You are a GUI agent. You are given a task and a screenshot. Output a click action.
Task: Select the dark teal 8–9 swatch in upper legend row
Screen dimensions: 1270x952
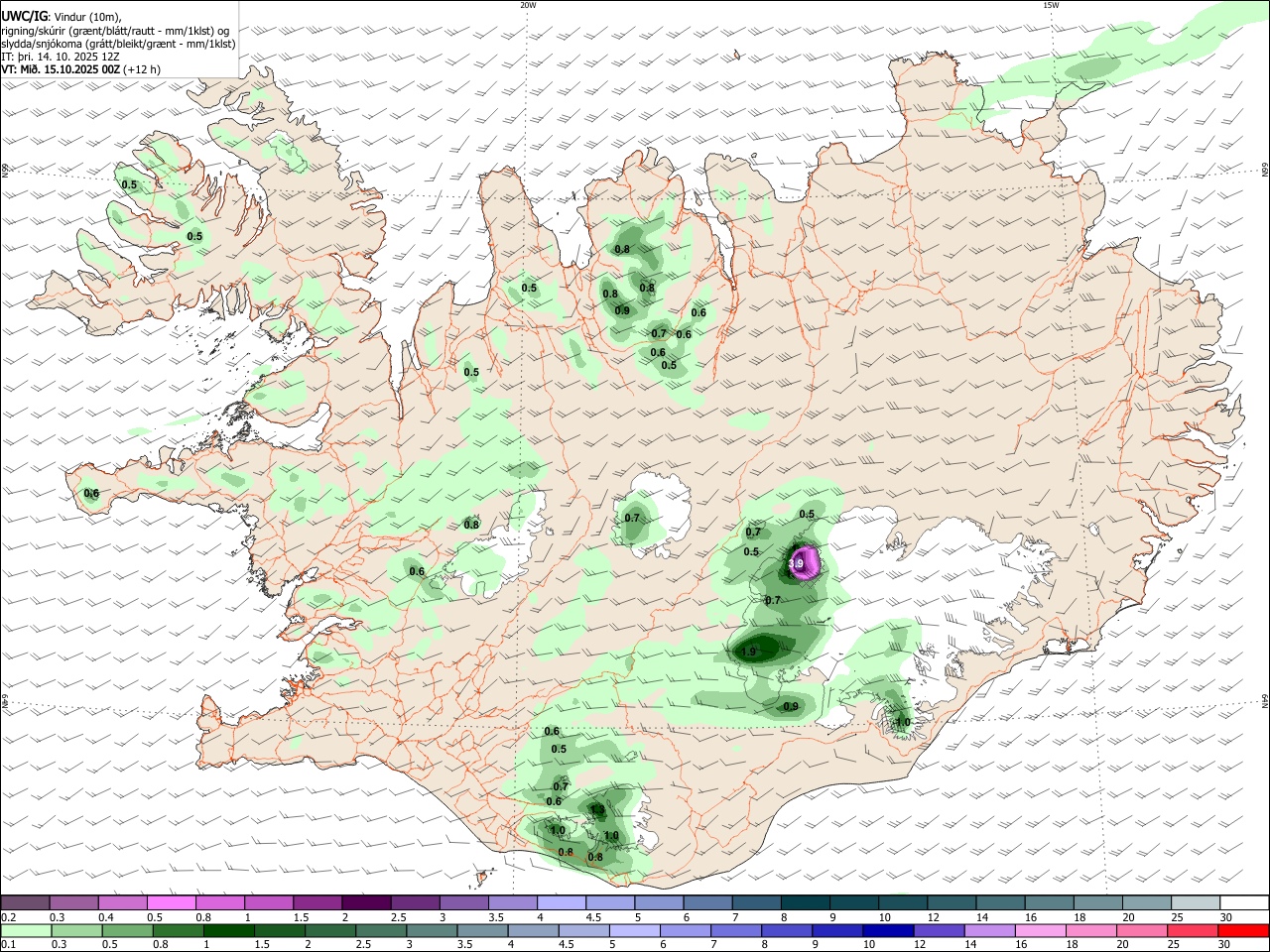pyautogui.click(x=805, y=903)
